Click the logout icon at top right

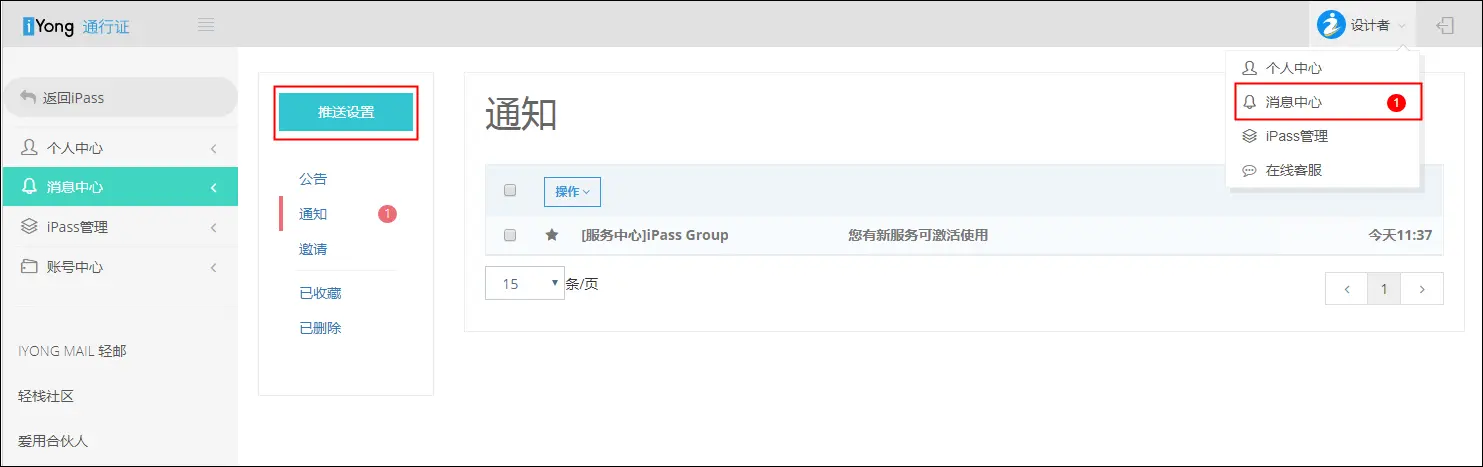pyautogui.click(x=1445, y=26)
